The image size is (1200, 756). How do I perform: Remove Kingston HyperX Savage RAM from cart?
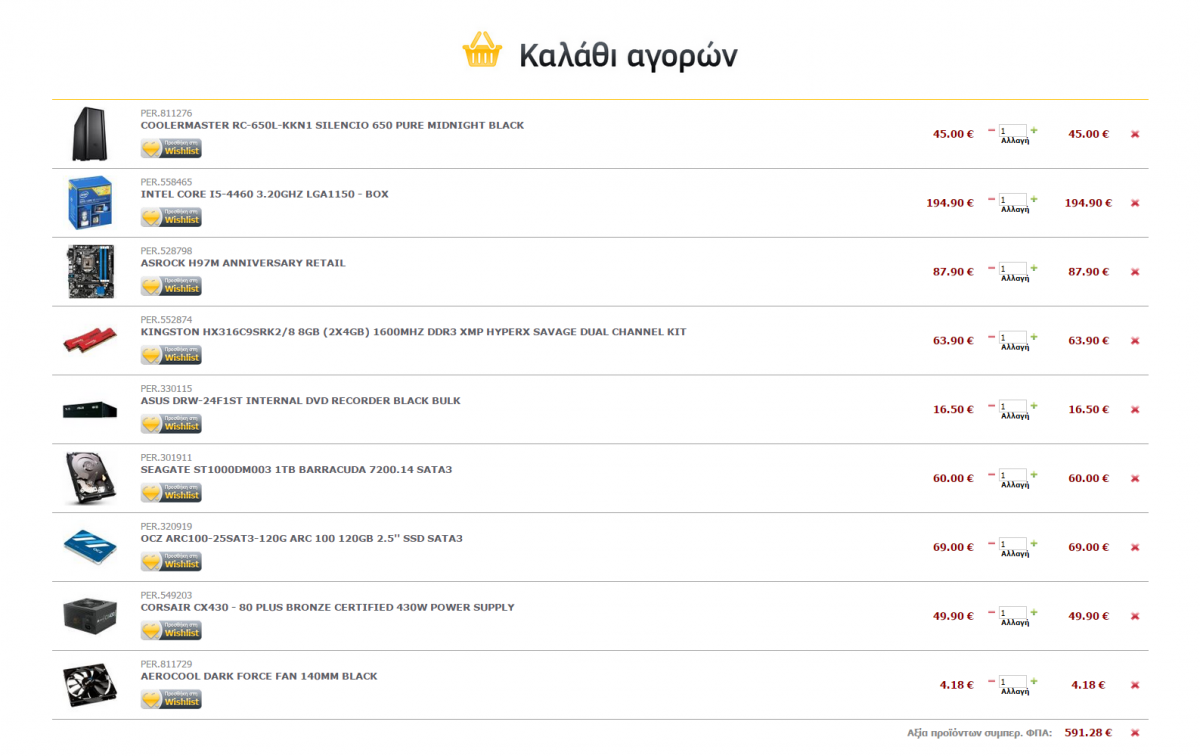[1135, 341]
